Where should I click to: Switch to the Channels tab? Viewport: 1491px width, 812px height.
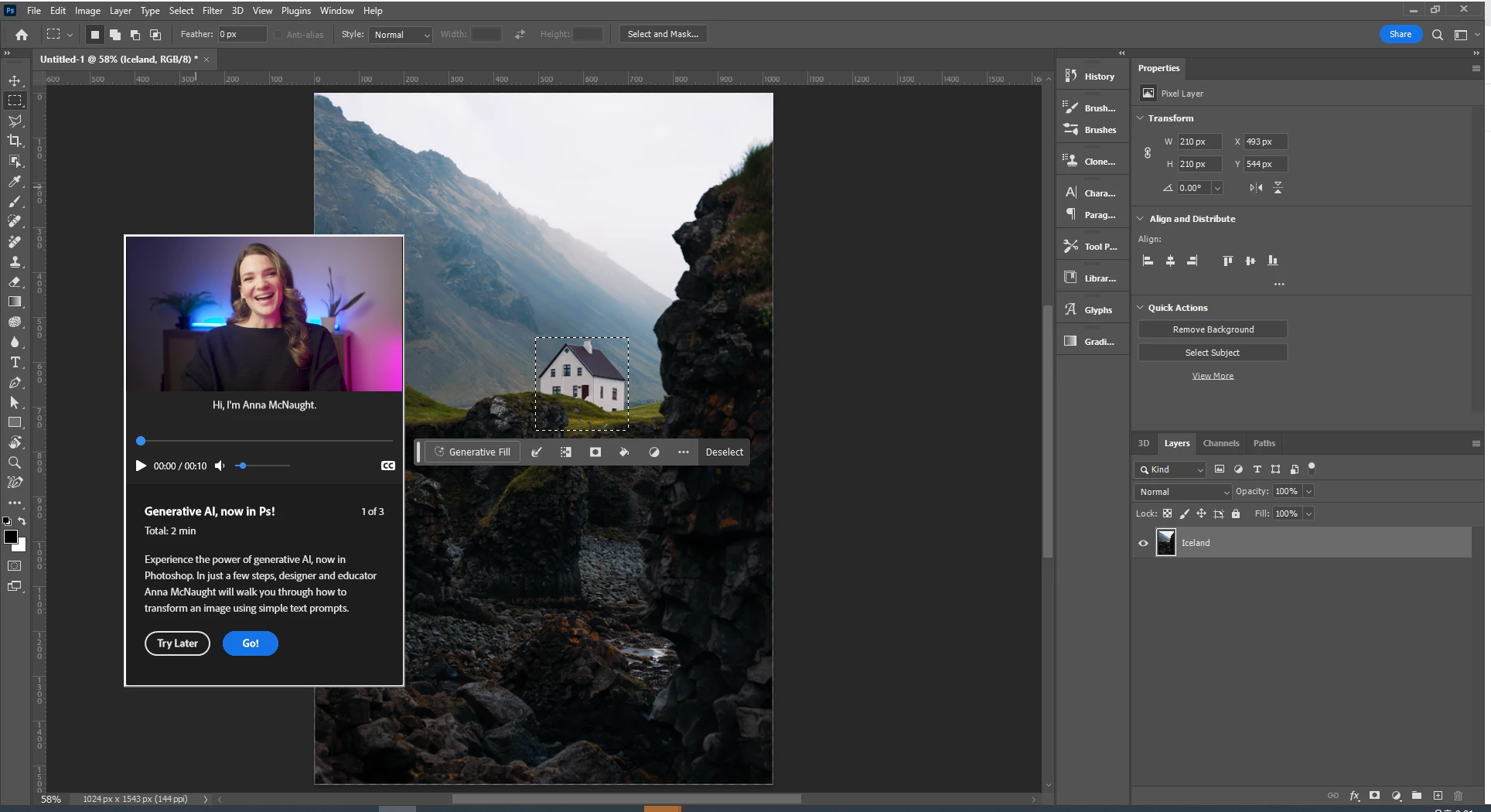[x=1221, y=443]
